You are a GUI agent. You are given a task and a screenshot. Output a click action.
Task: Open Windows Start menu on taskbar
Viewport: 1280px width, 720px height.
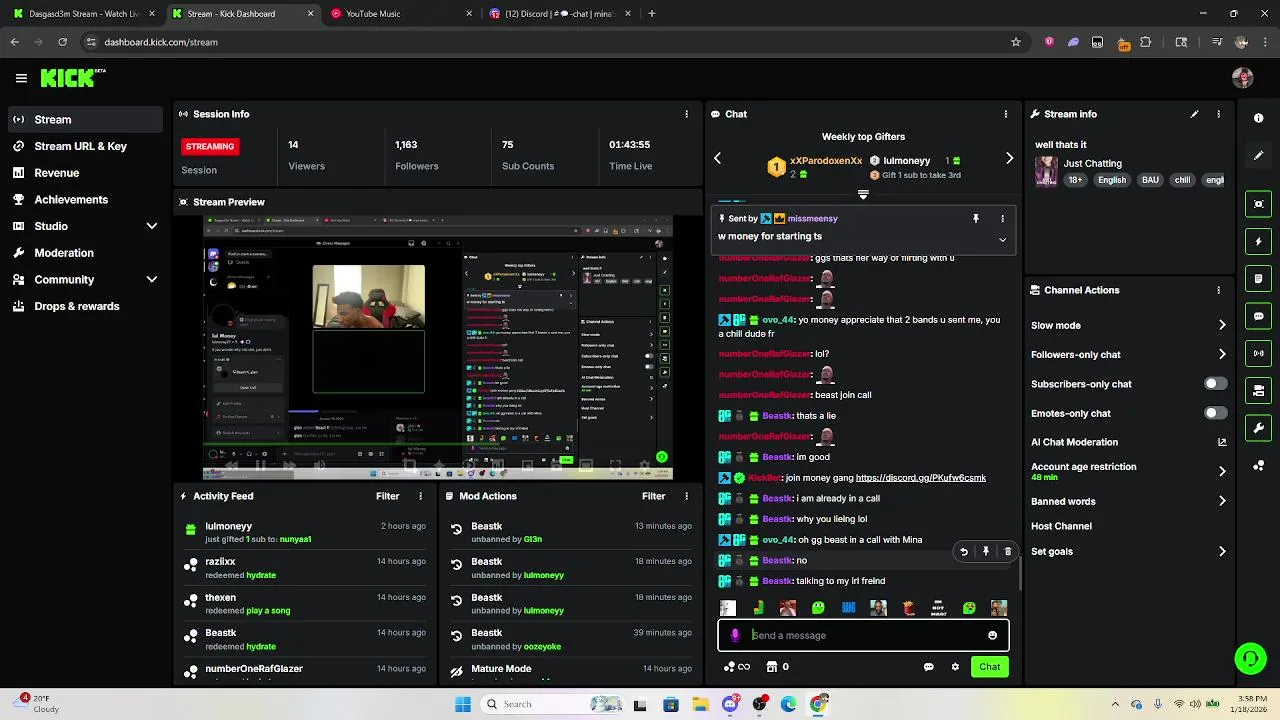coord(463,704)
